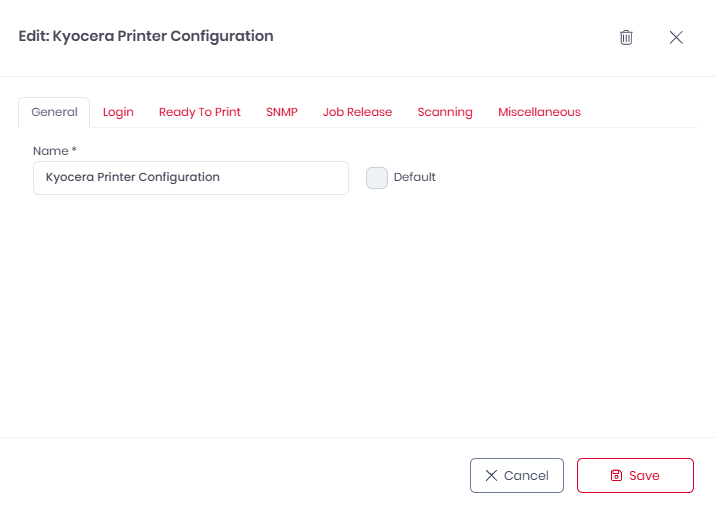Image resolution: width=716 pixels, height=512 pixels.
Task: Select the General tab
Action: point(54,112)
